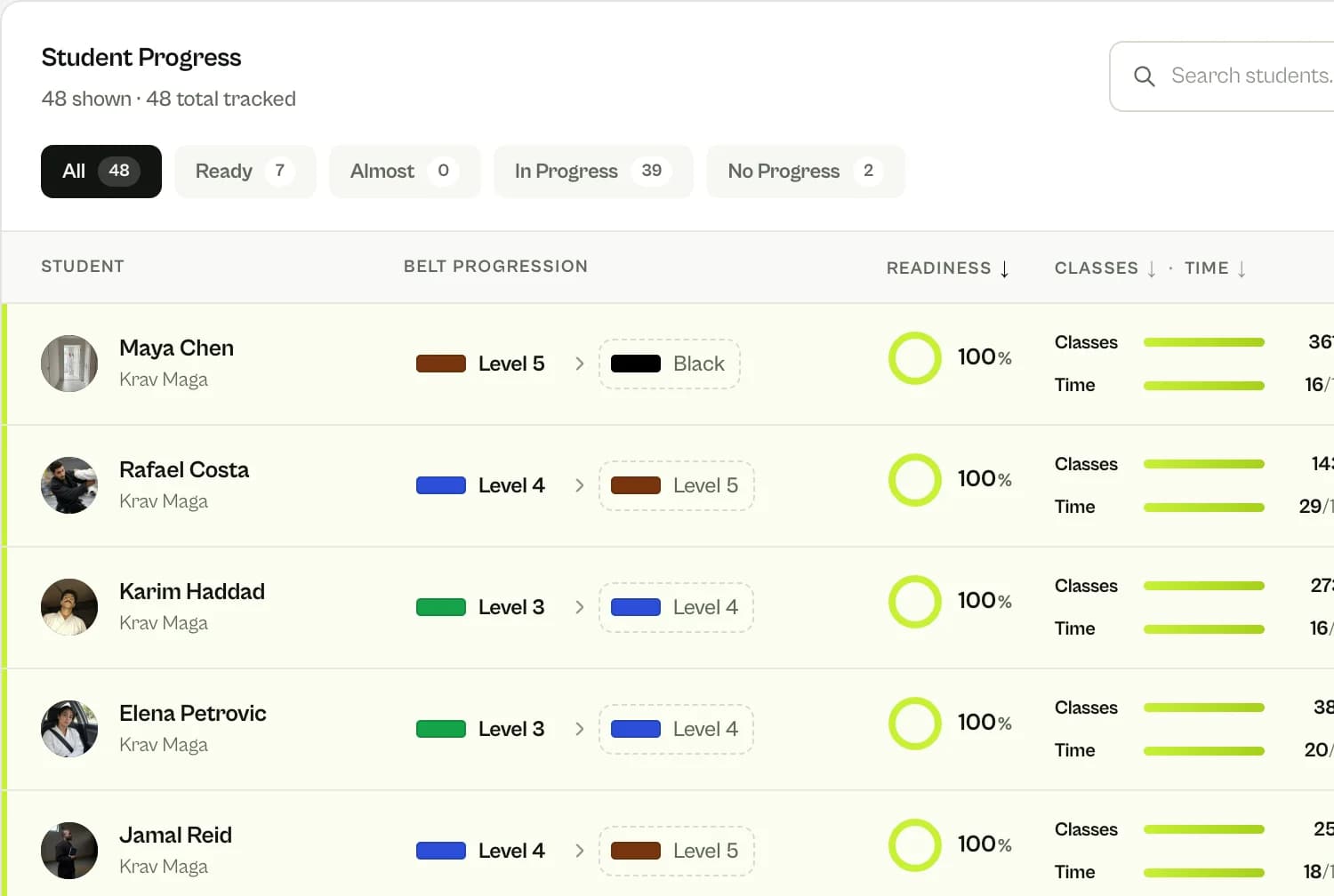Click the search magnifier icon
This screenshot has height=896, width=1334.
click(1144, 76)
